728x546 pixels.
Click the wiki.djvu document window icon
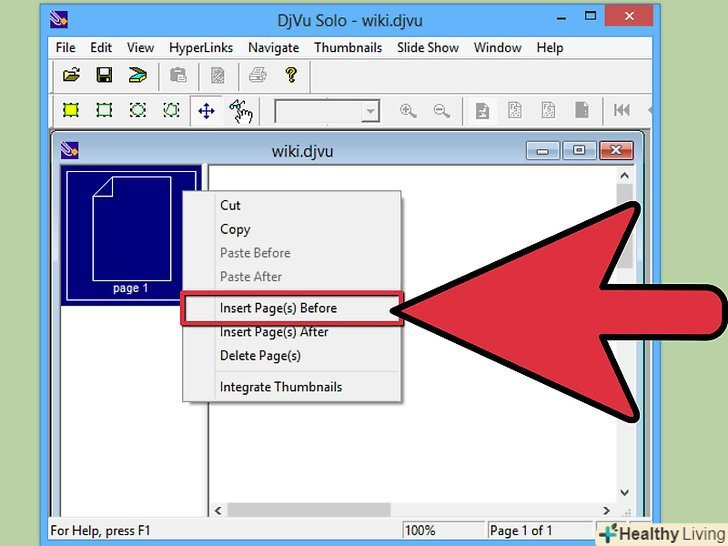(70, 150)
